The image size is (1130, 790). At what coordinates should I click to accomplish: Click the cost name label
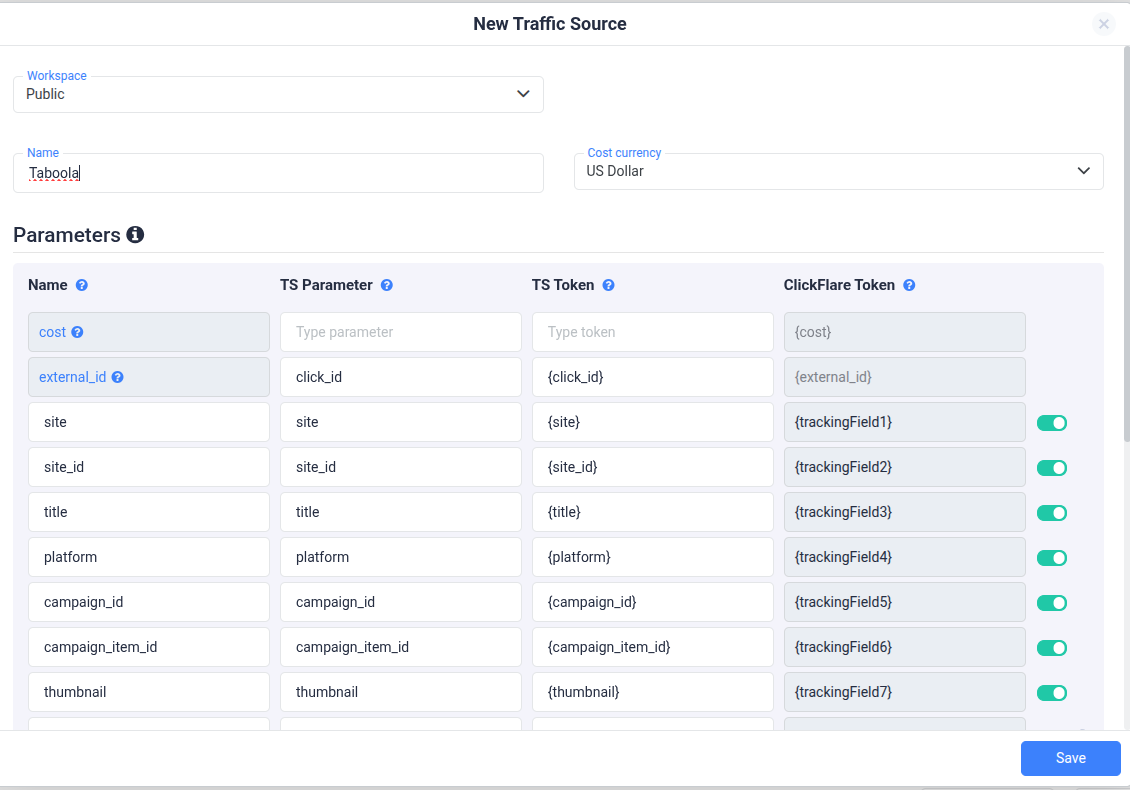[x=52, y=332]
